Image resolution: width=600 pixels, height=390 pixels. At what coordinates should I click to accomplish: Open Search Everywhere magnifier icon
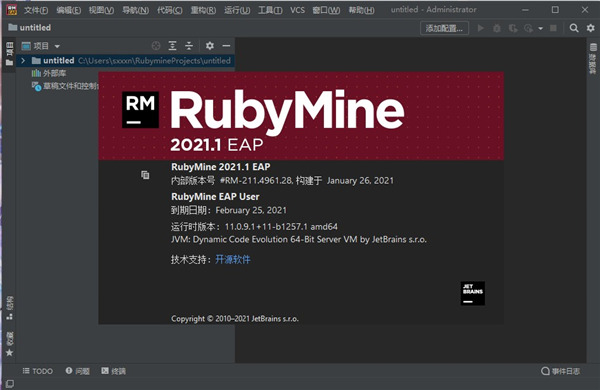point(574,28)
